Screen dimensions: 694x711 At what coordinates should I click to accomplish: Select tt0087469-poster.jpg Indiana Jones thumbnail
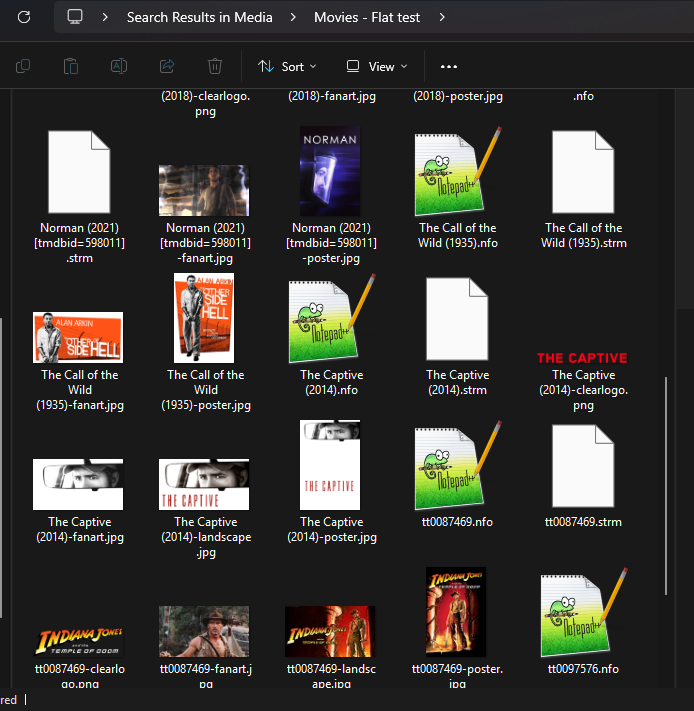point(456,613)
